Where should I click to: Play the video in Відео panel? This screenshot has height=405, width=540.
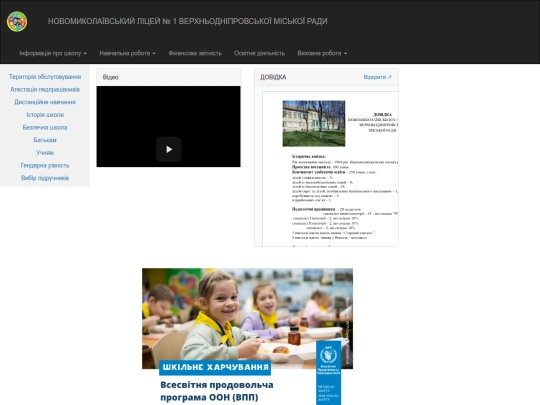169,149
